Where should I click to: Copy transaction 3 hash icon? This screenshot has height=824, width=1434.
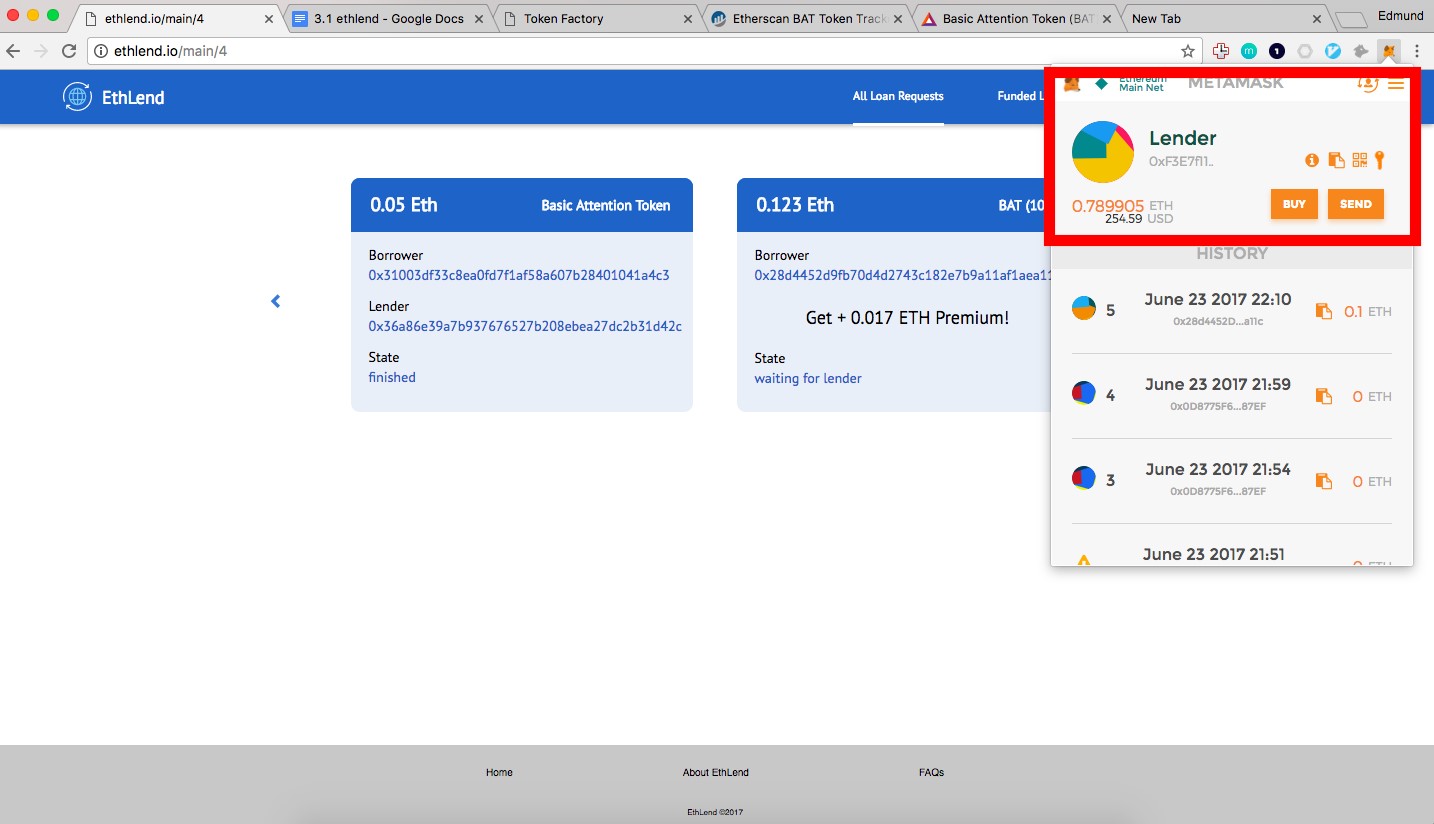(x=1324, y=481)
